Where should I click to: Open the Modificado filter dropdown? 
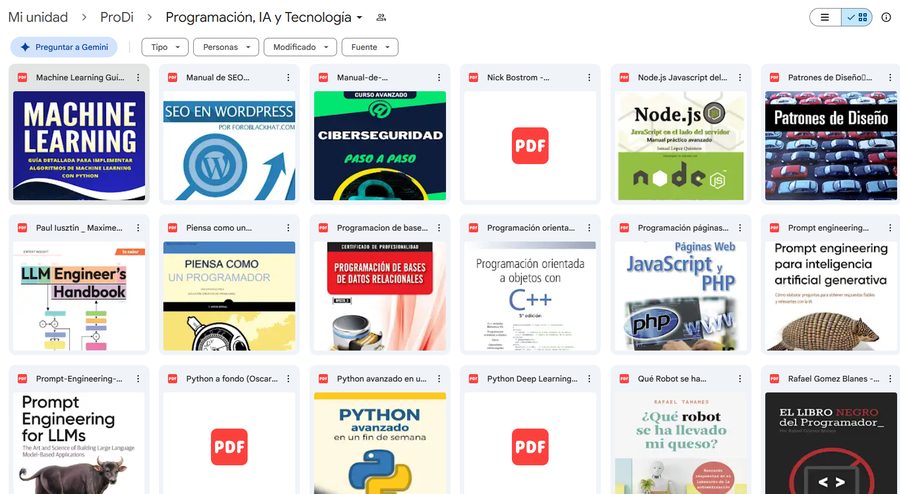pyautogui.click(x=300, y=47)
